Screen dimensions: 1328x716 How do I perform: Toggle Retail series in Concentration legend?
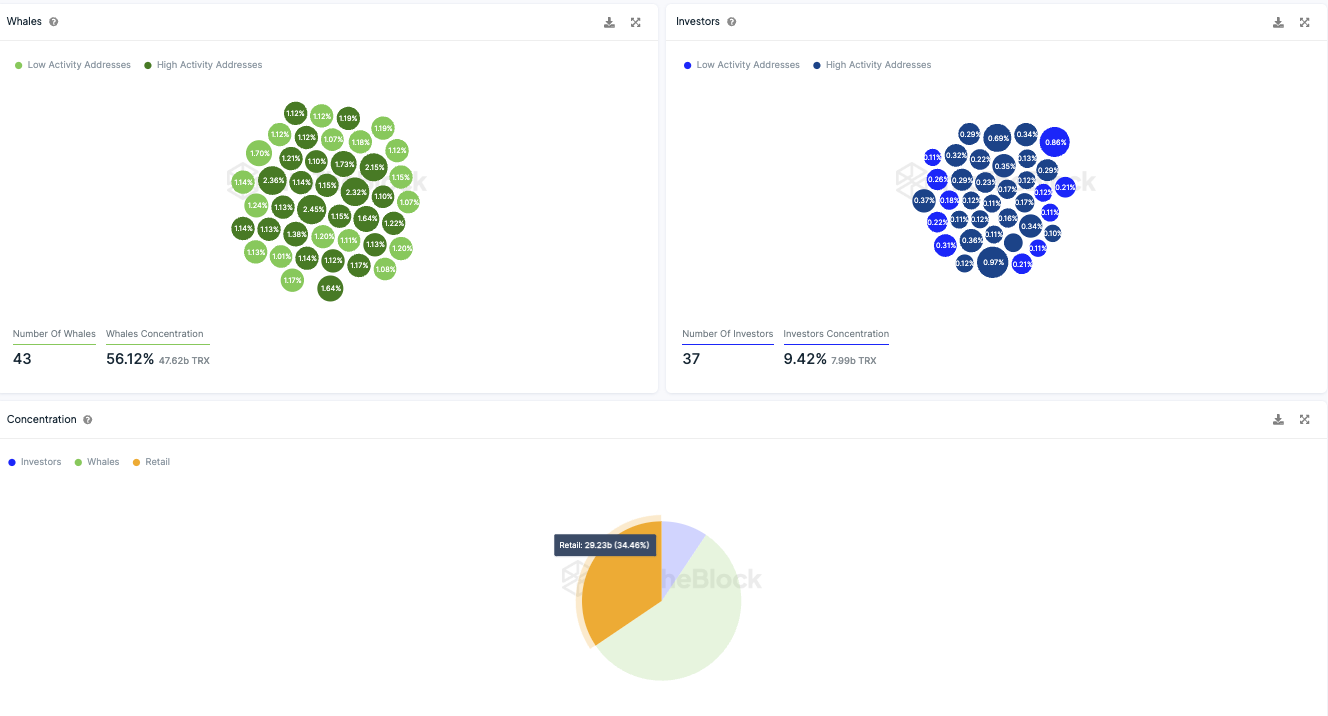point(151,462)
